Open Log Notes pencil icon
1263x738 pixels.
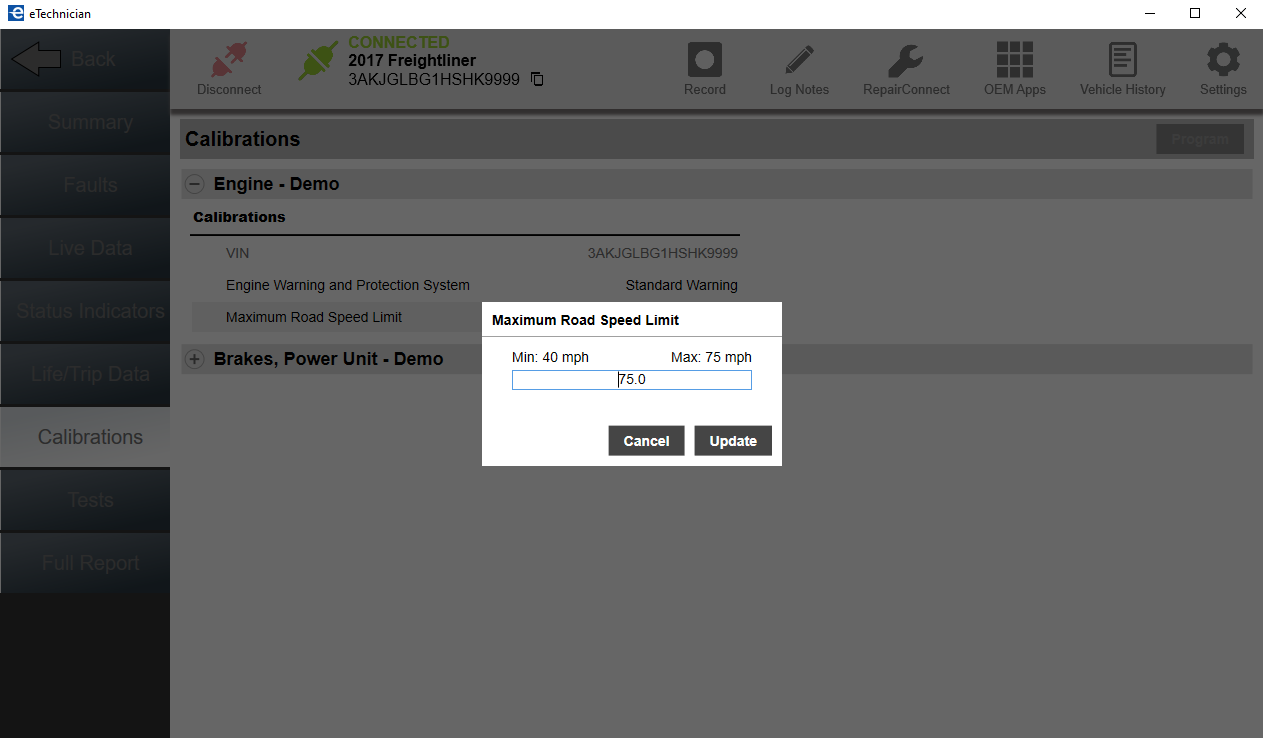[x=799, y=61]
